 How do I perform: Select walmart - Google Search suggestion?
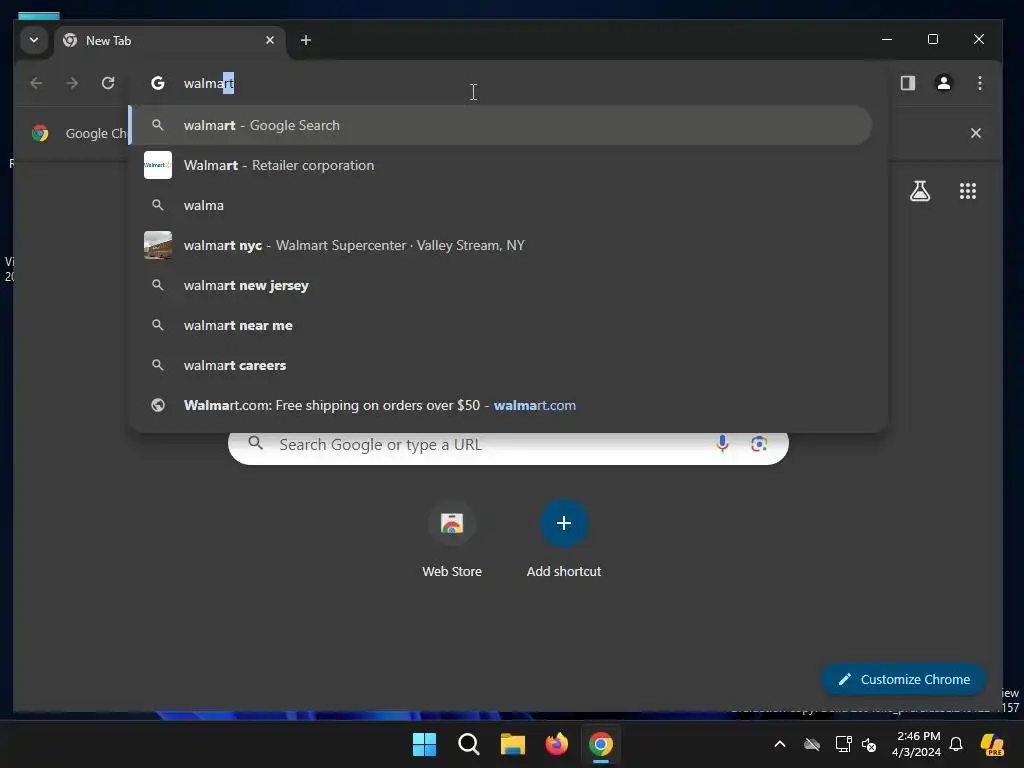pos(501,125)
